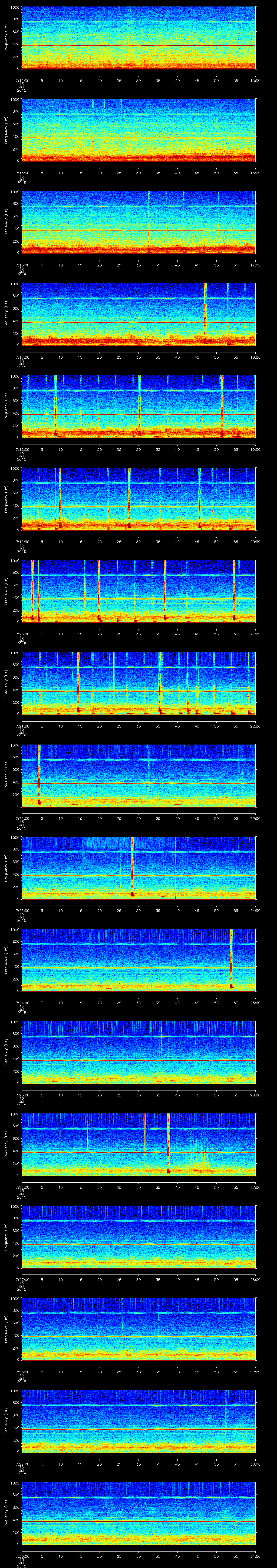Click the thin vertical line near 23 s in the 7:21:00 spectrogram
277x1568 pixels.
click(113, 683)
